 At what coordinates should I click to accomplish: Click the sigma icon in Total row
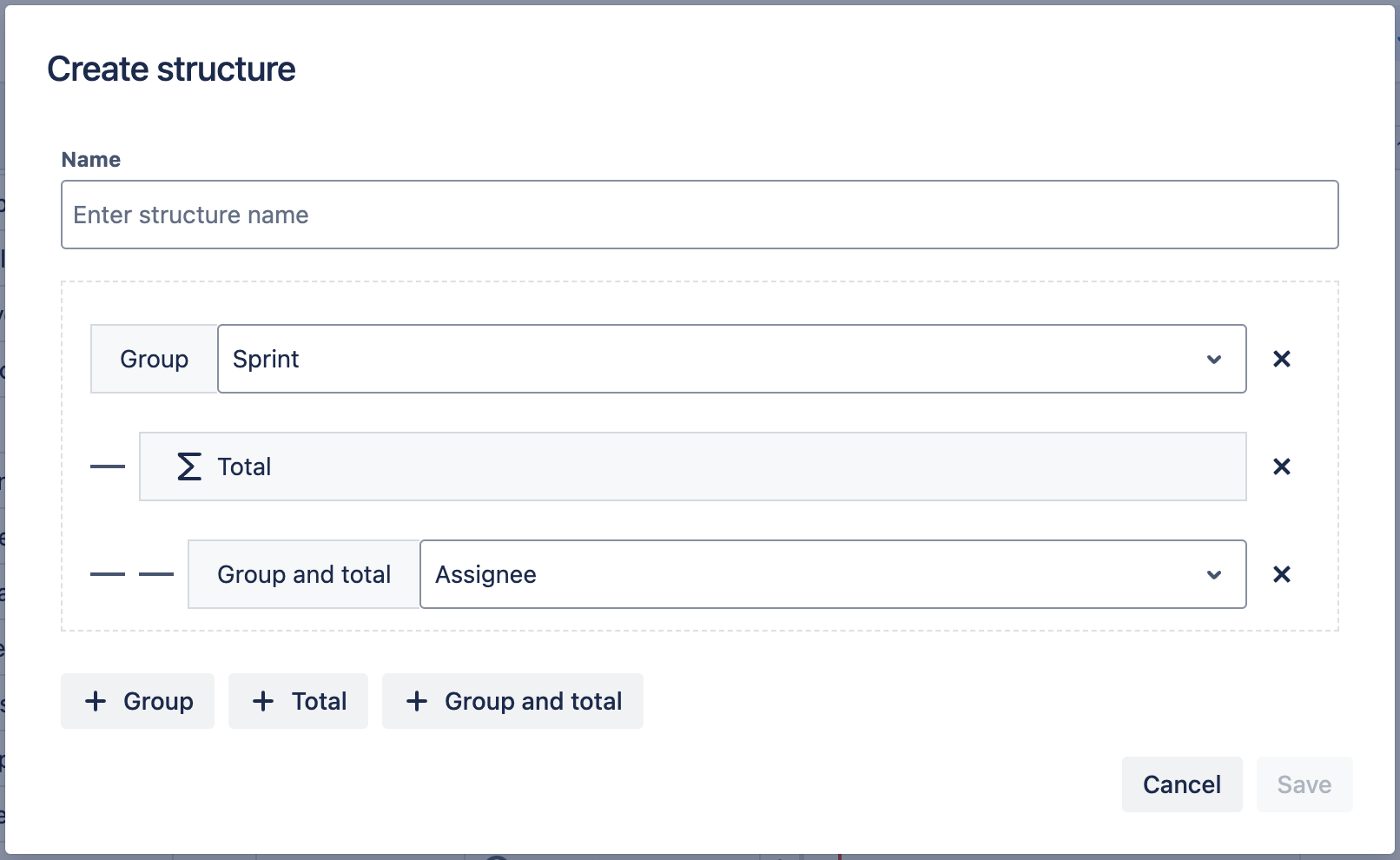click(x=189, y=466)
